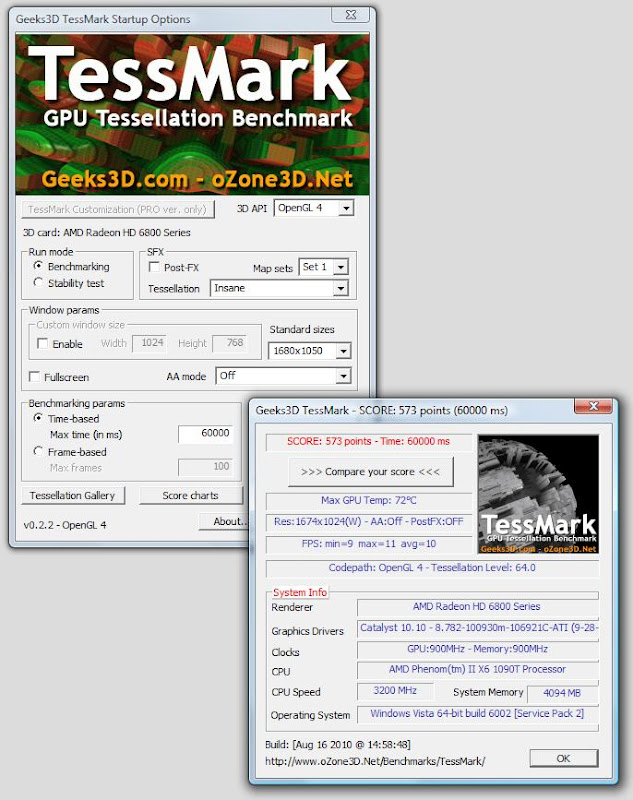Click the oZone3D.Net benchmarks URL

[x=375, y=761]
